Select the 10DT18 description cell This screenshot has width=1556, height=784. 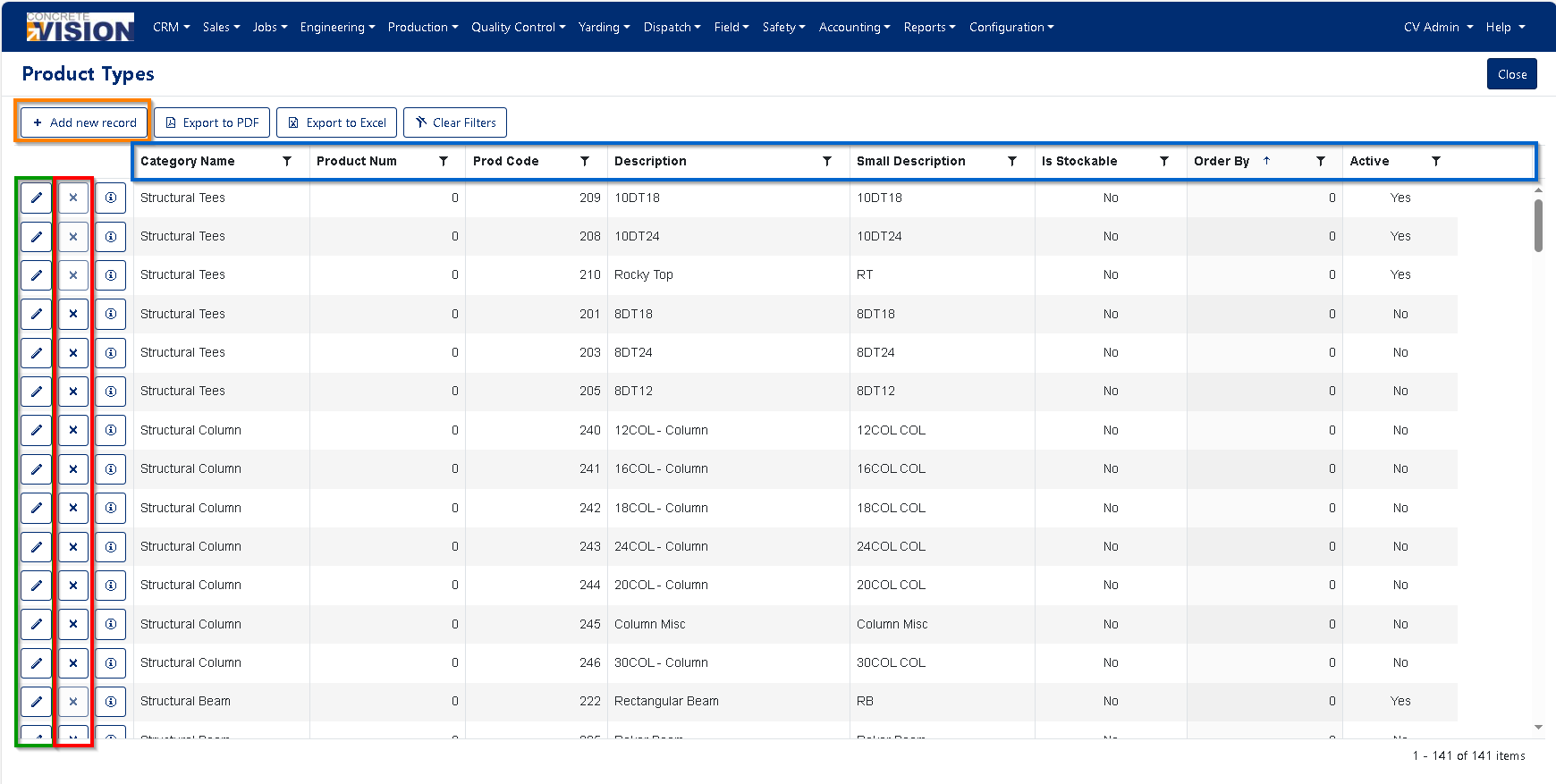pos(729,198)
